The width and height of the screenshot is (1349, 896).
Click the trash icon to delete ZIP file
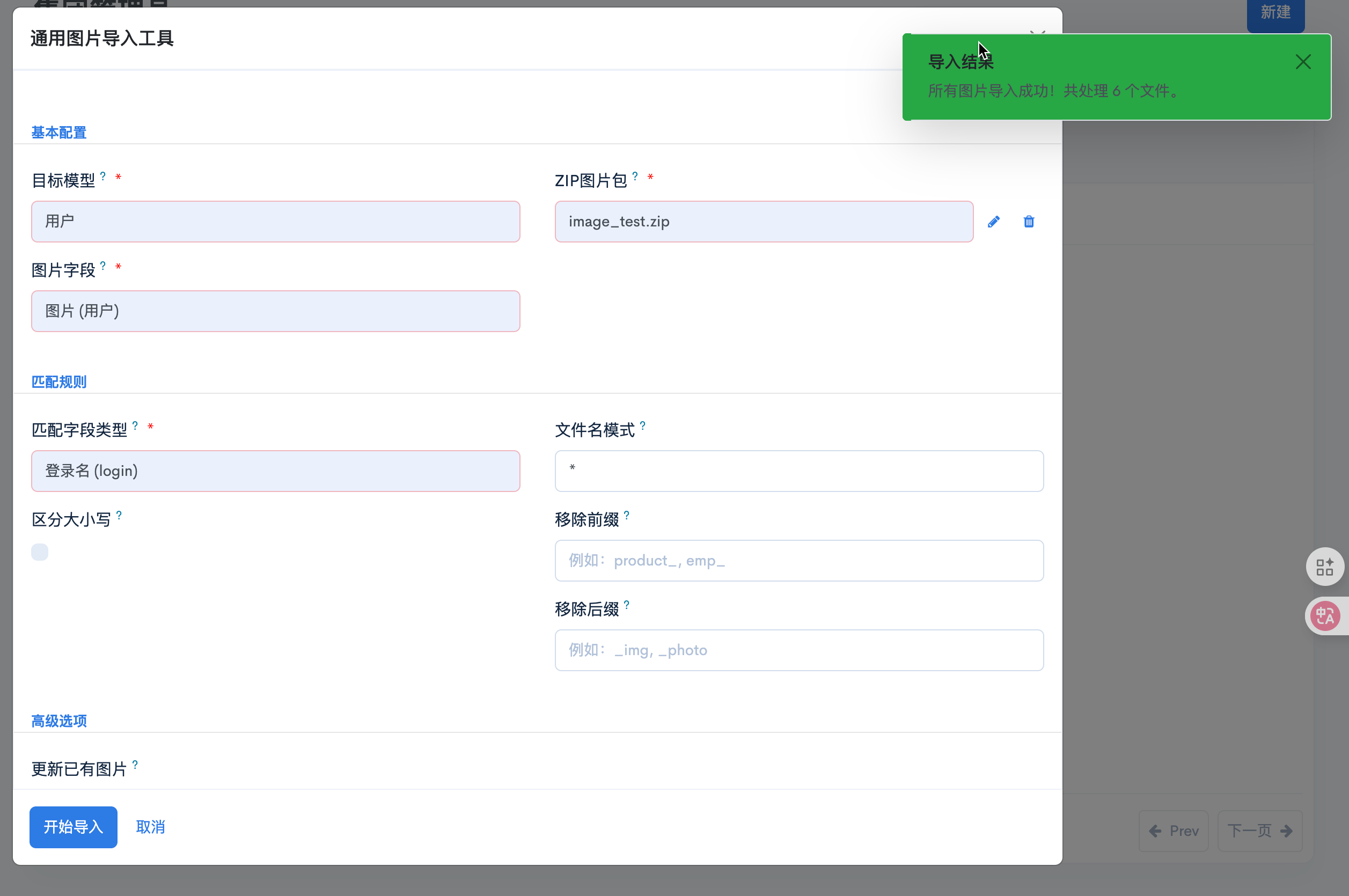point(1029,222)
